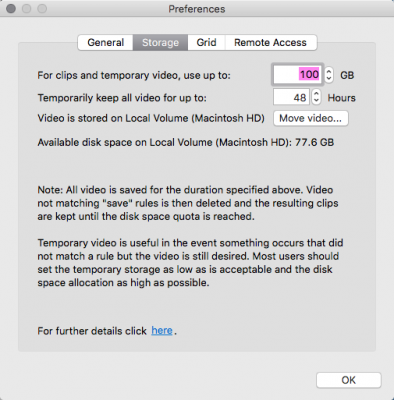
Task: Lower temporary video hours using down stepper
Action: point(316,100)
